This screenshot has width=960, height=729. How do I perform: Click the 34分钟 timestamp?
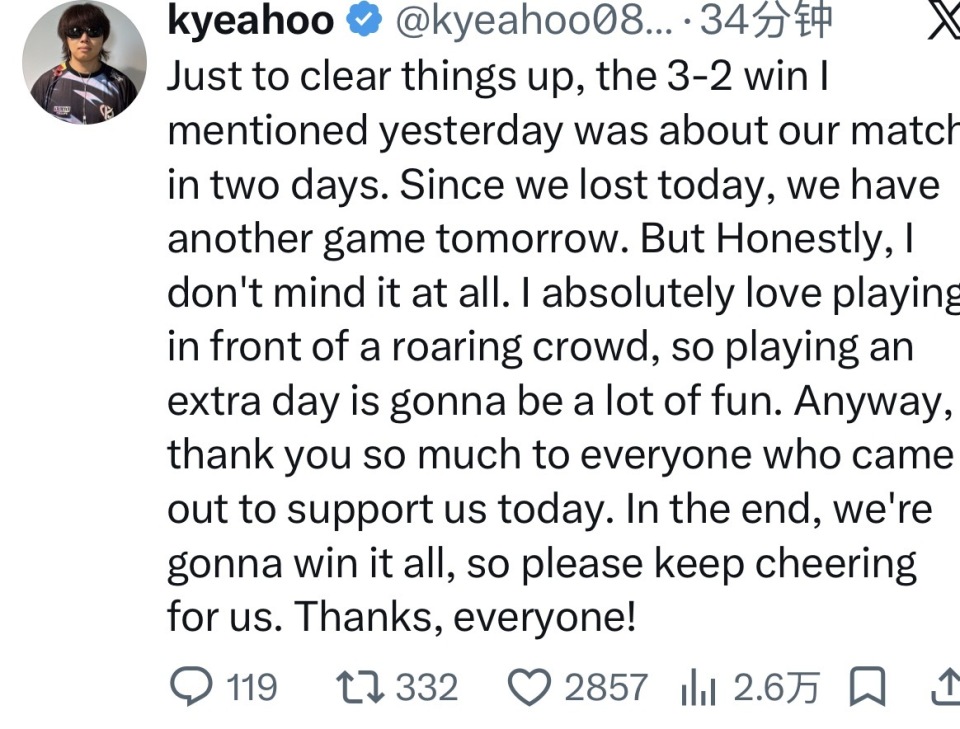(x=766, y=20)
